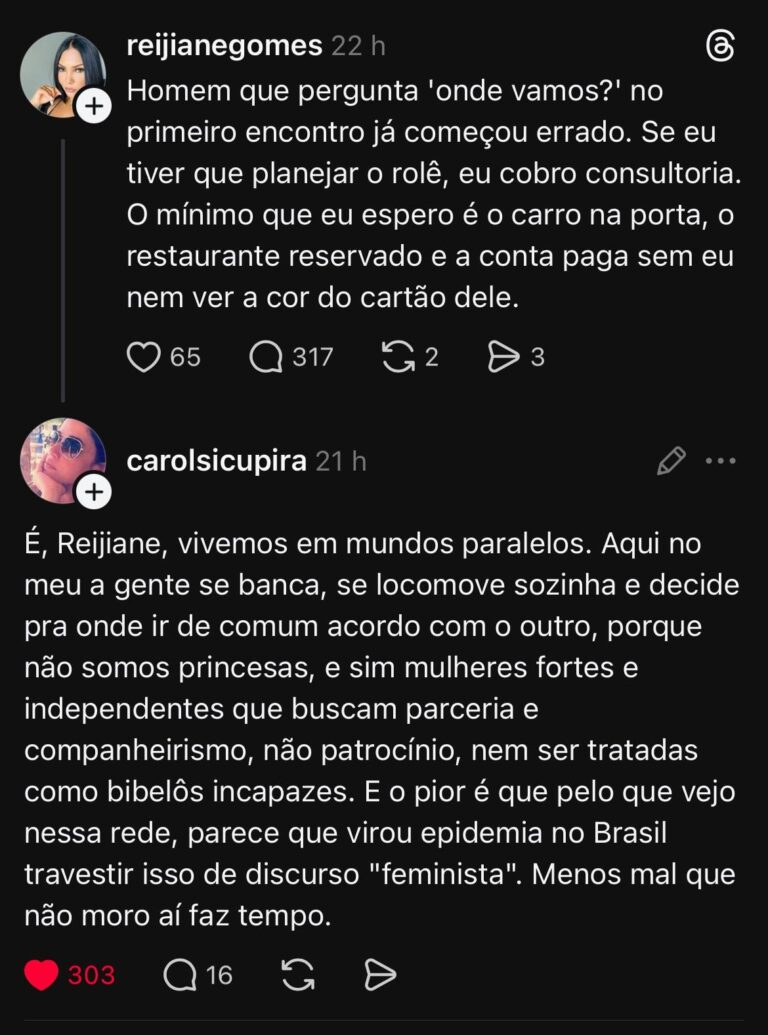Click the 22 h timestamp
The width and height of the screenshot is (768, 1035).
click(359, 45)
